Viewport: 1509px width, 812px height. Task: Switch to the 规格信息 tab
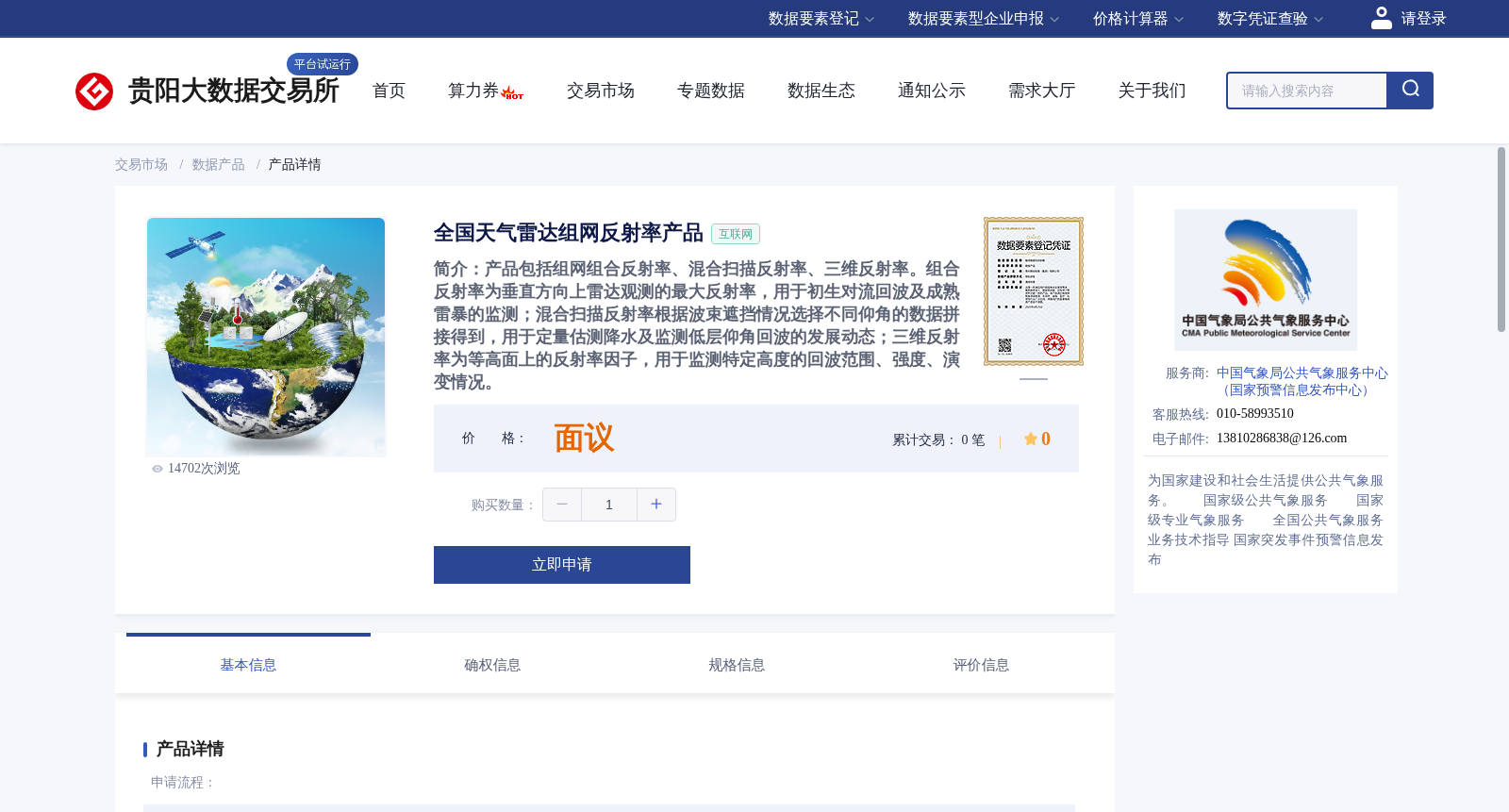click(x=737, y=665)
